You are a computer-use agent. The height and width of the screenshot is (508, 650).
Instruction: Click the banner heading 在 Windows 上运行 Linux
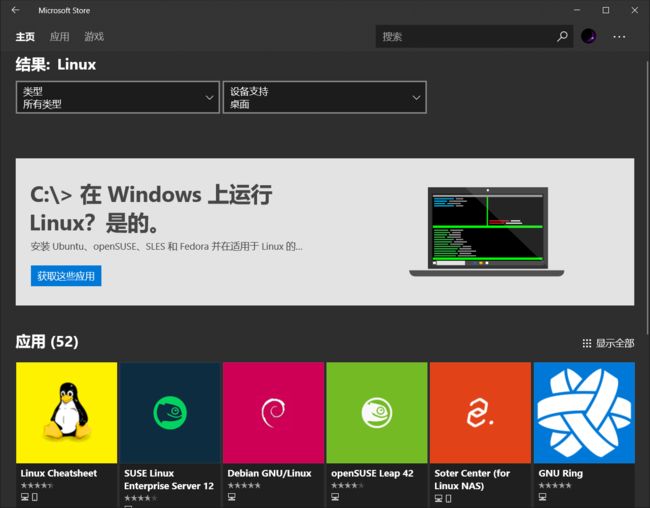coord(151,209)
